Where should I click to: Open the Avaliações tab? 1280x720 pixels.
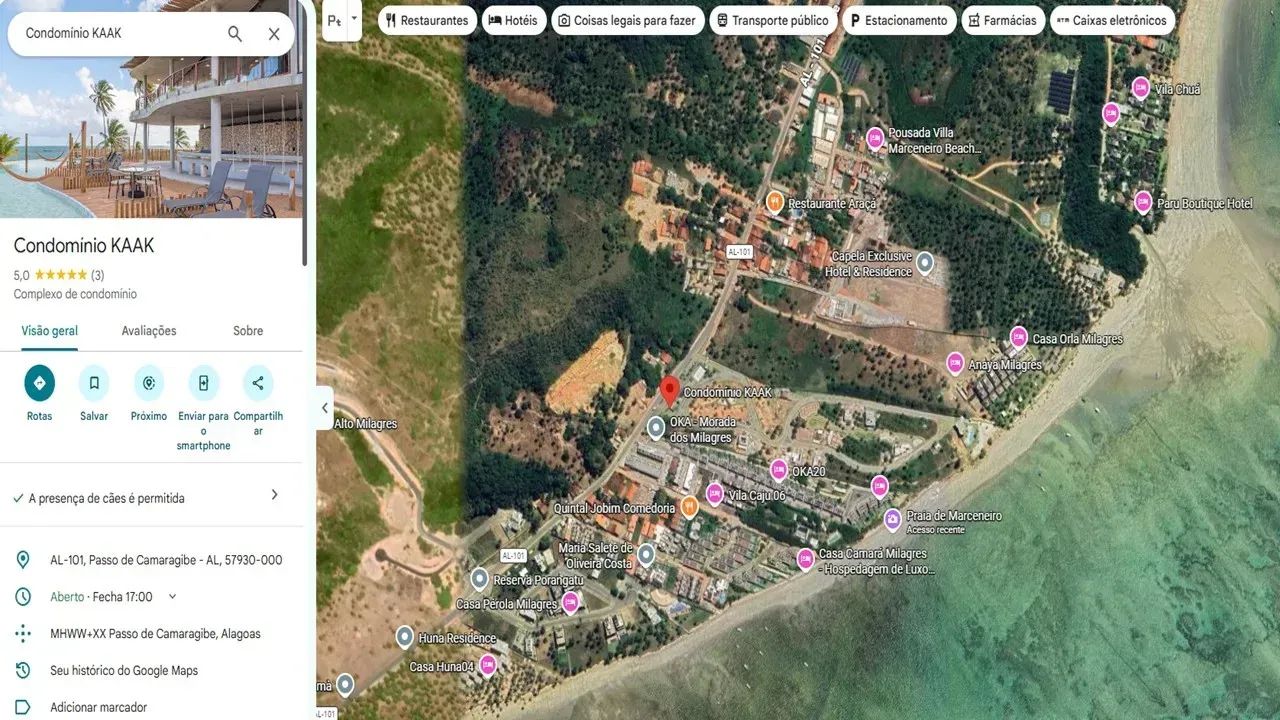coord(149,331)
